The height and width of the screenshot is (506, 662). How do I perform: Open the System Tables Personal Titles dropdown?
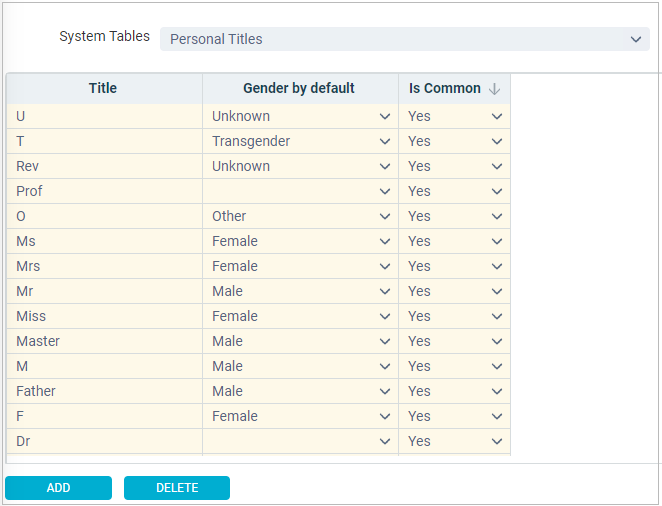coord(404,39)
